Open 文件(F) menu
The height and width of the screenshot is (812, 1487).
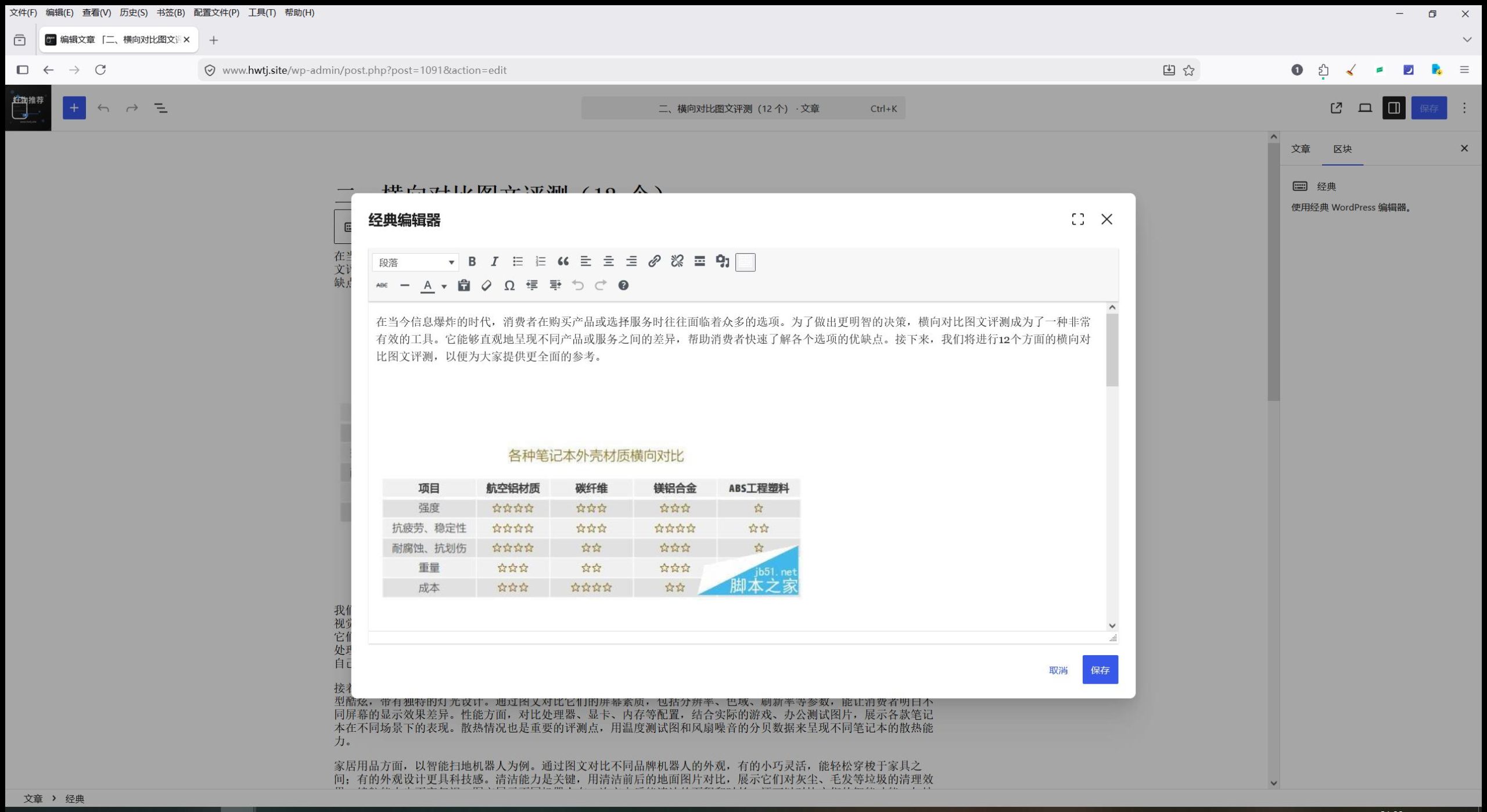23,12
